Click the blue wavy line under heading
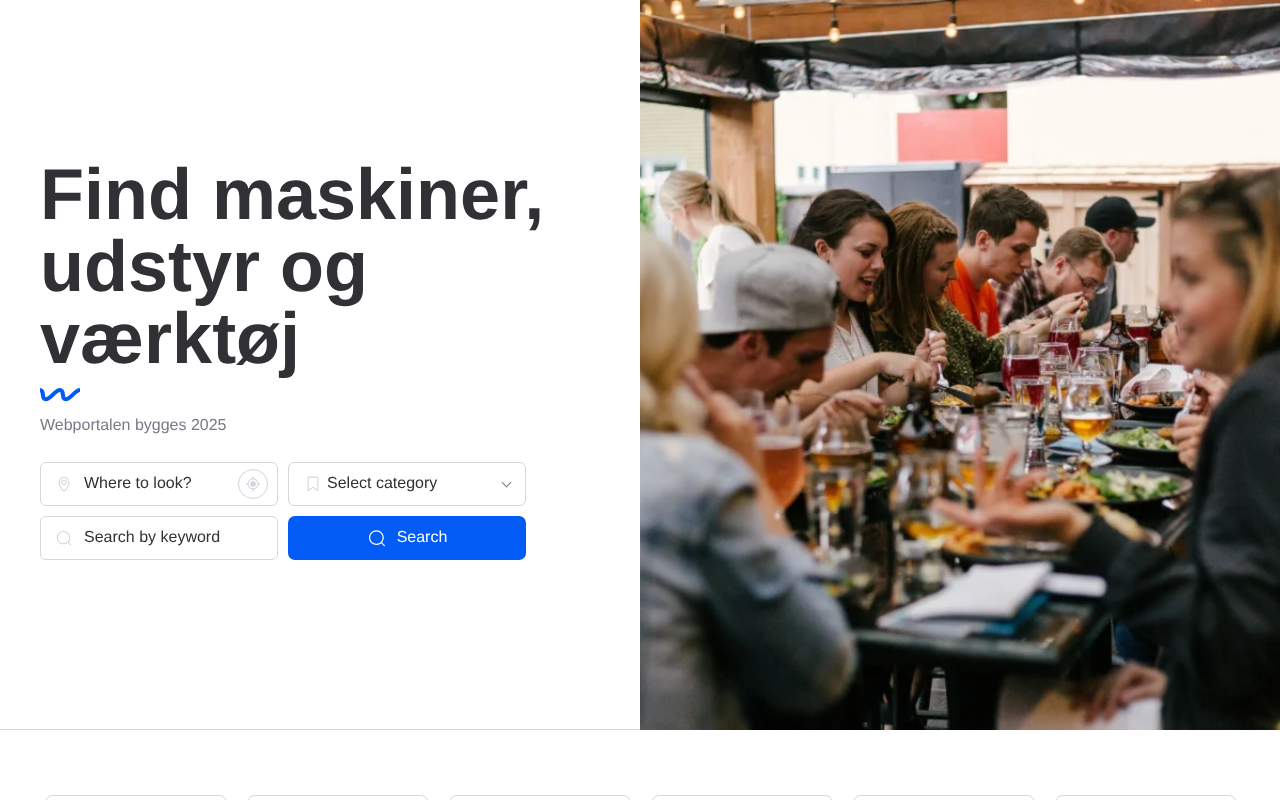The width and height of the screenshot is (1280, 800). click(x=60, y=394)
